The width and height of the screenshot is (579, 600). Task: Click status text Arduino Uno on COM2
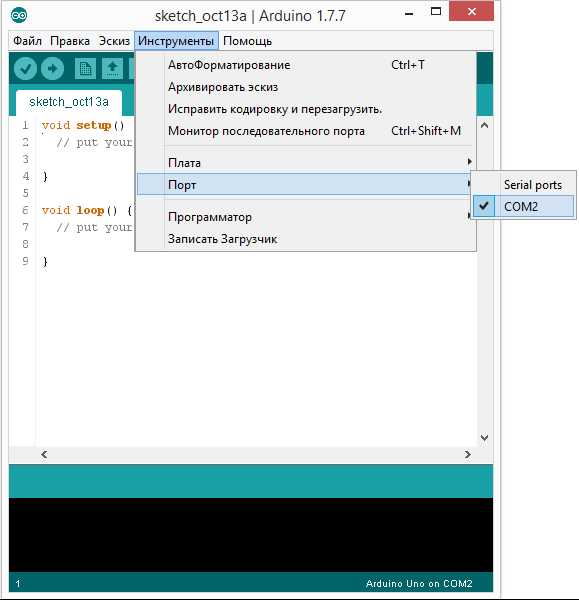[x=419, y=584]
